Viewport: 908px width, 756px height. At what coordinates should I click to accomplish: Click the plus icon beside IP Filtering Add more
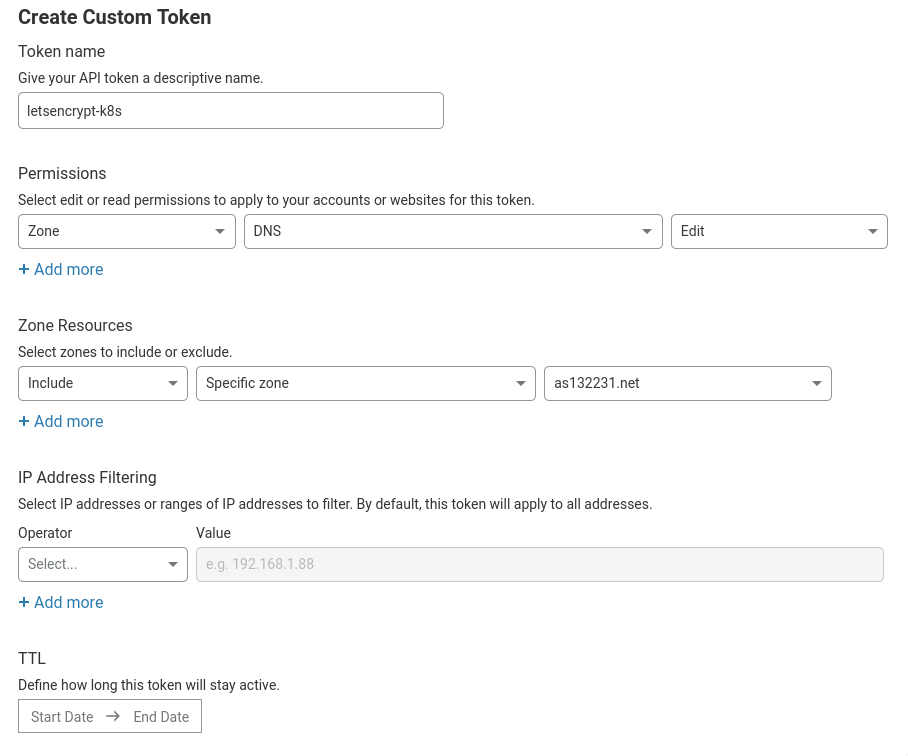point(24,602)
